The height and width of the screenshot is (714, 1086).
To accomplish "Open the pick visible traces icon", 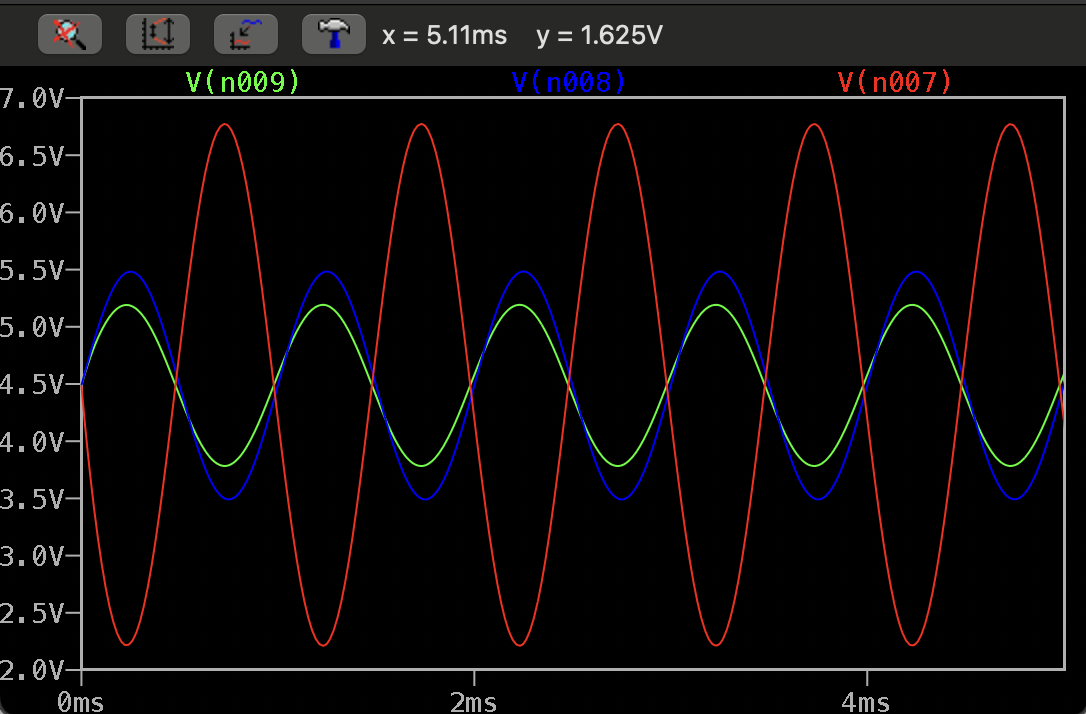I will pyautogui.click(x=246, y=35).
